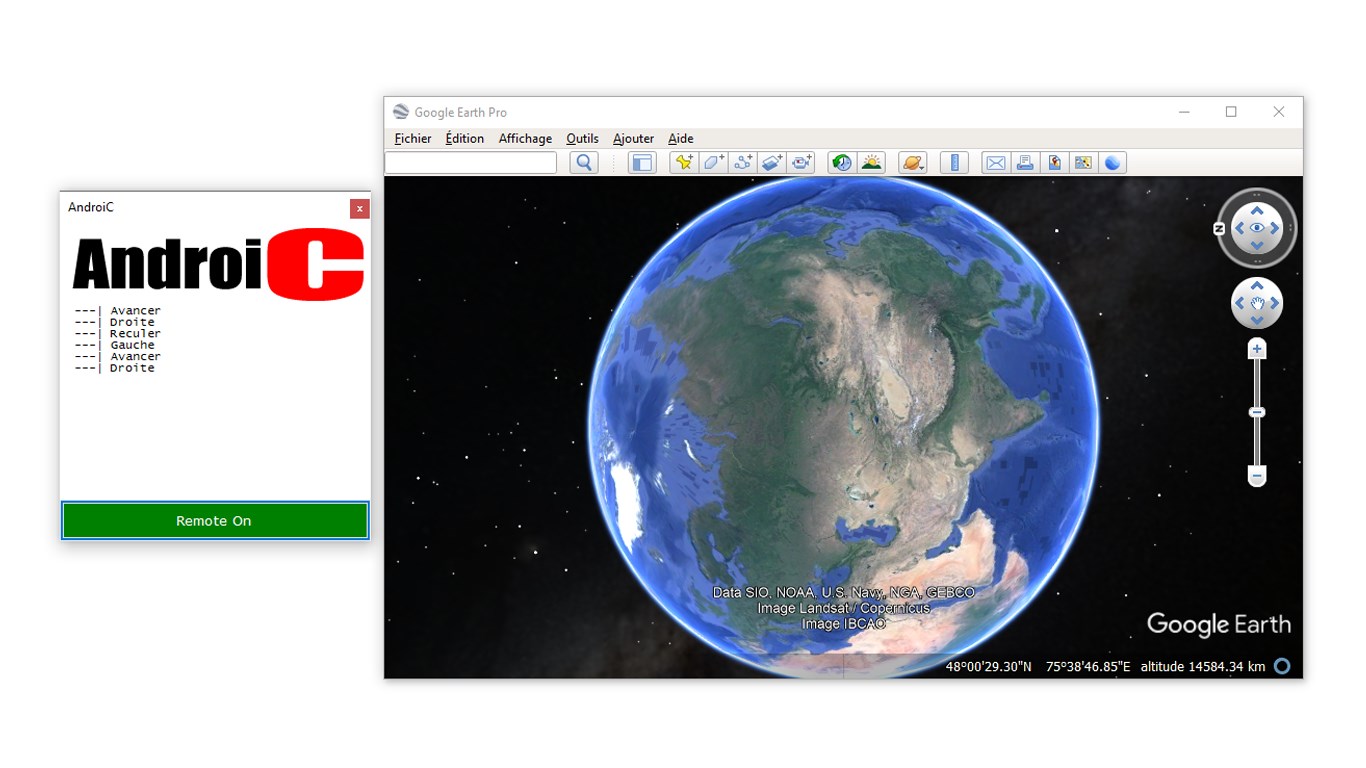This screenshot has width=1366, height=768.
Task: Move down with the hand joystick arrow
Action: 1257,320
